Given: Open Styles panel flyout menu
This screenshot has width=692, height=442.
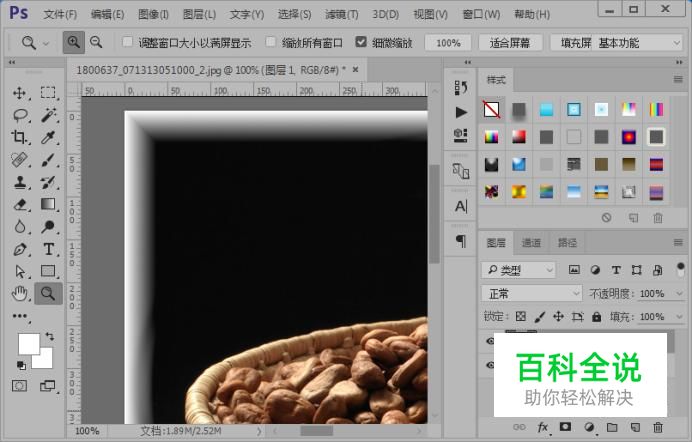Looking at the screenshot, I should (678, 79).
